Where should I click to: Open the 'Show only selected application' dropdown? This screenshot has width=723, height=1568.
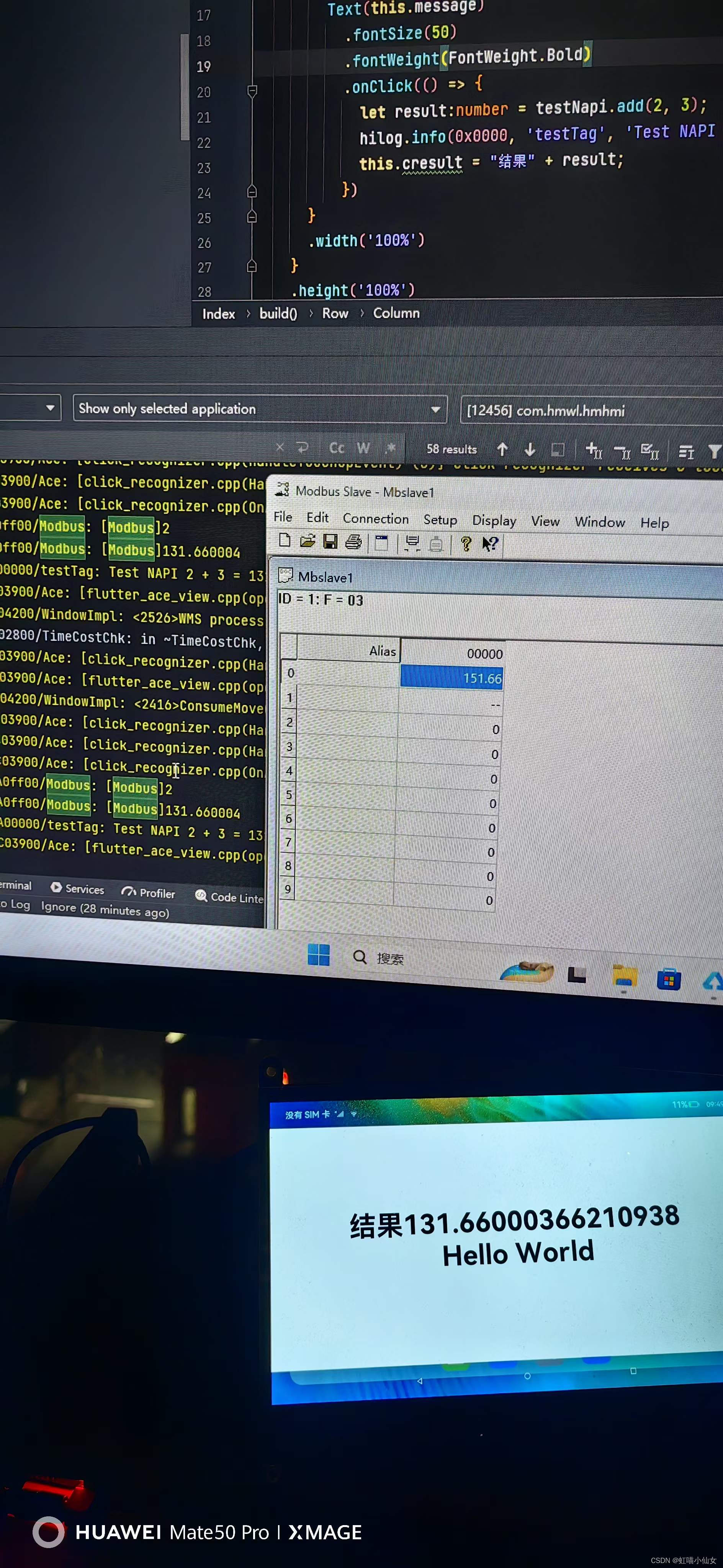[x=260, y=408]
